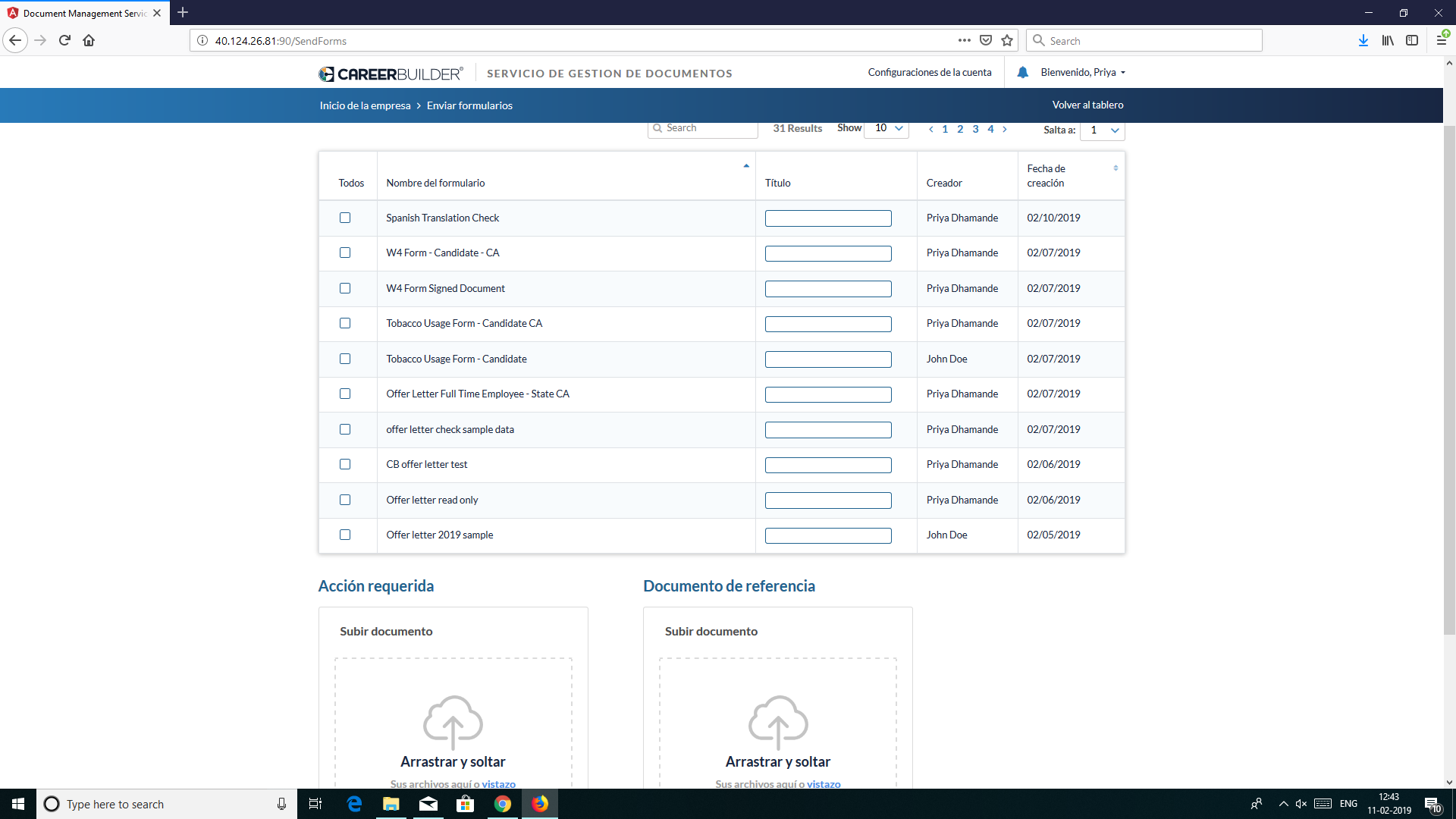This screenshot has height=819, width=1456.
Task: Click the browser home icon
Action: [x=89, y=41]
